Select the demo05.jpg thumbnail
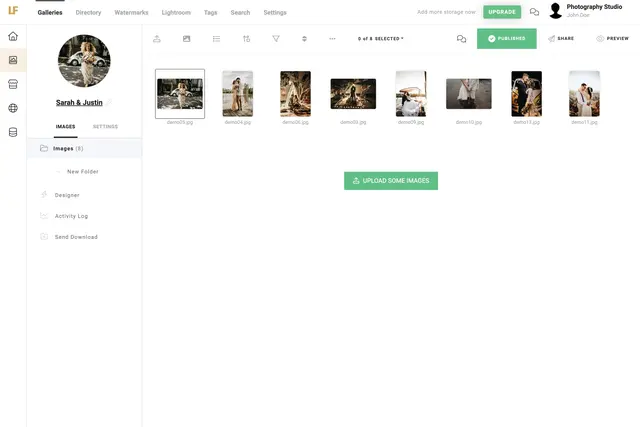The height and width of the screenshot is (427, 640). 353,94
